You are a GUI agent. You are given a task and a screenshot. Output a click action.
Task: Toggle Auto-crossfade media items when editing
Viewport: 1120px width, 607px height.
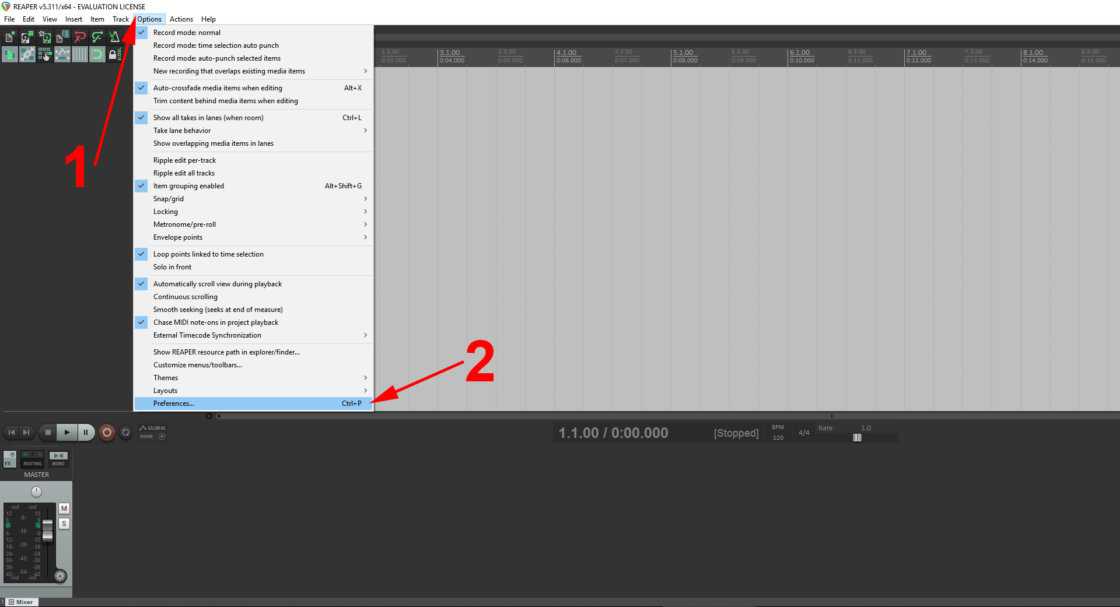coord(253,88)
